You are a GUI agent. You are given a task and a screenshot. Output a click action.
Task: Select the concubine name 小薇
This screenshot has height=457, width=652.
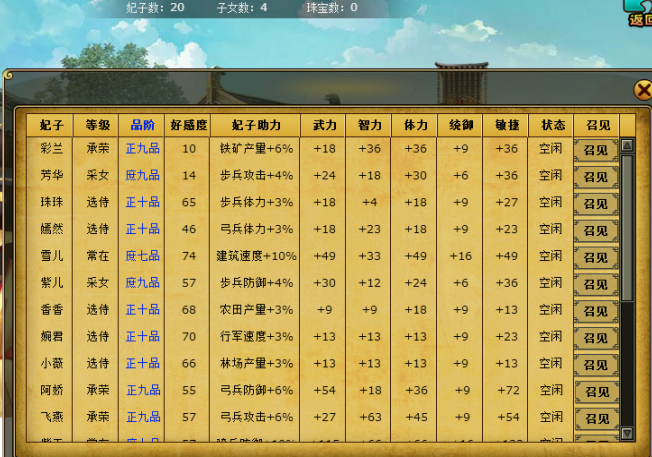point(51,363)
